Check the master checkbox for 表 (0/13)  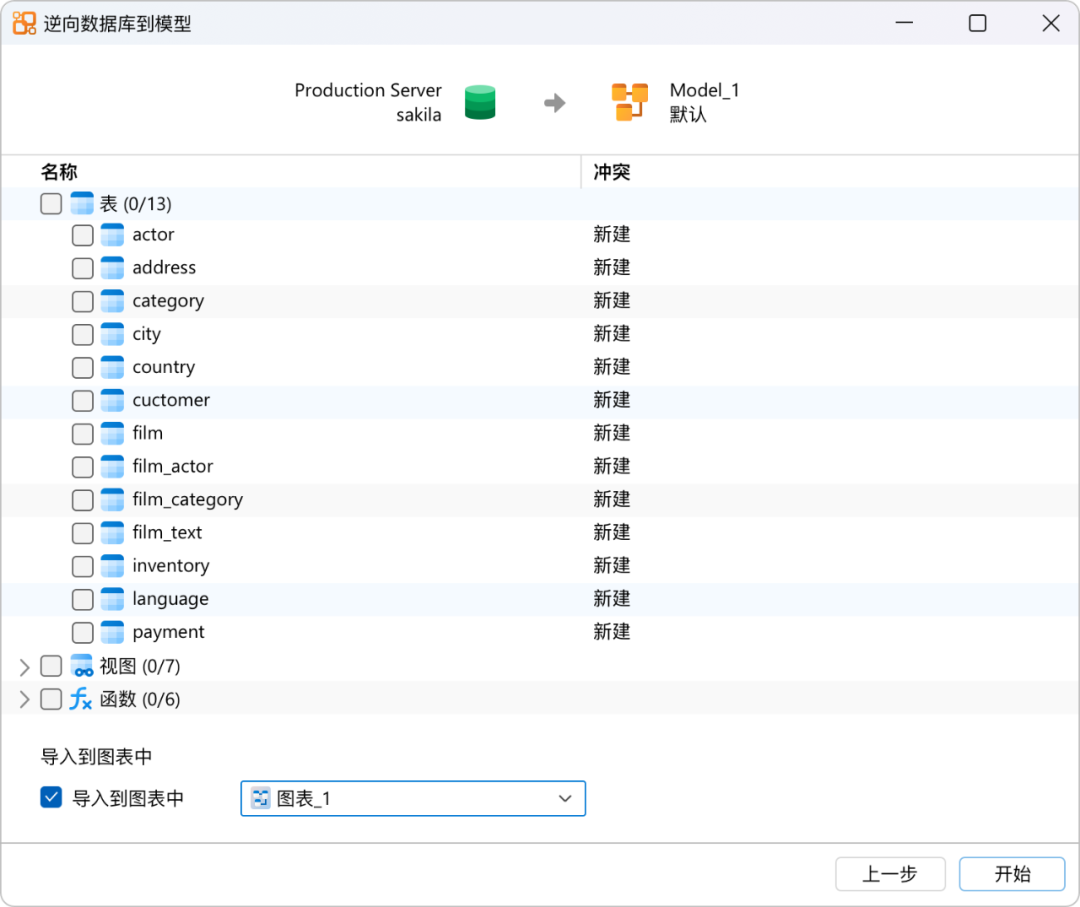pos(51,203)
